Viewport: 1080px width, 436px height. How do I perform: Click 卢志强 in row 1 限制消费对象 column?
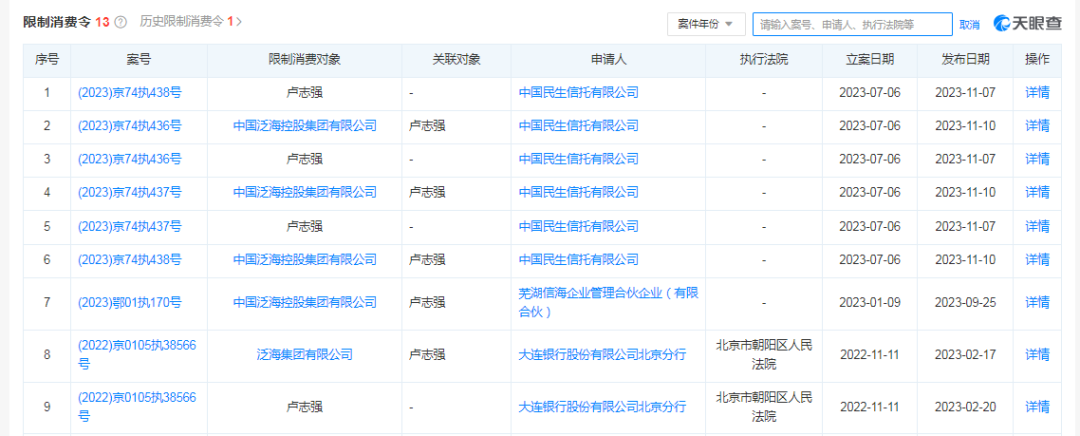click(x=304, y=92)
